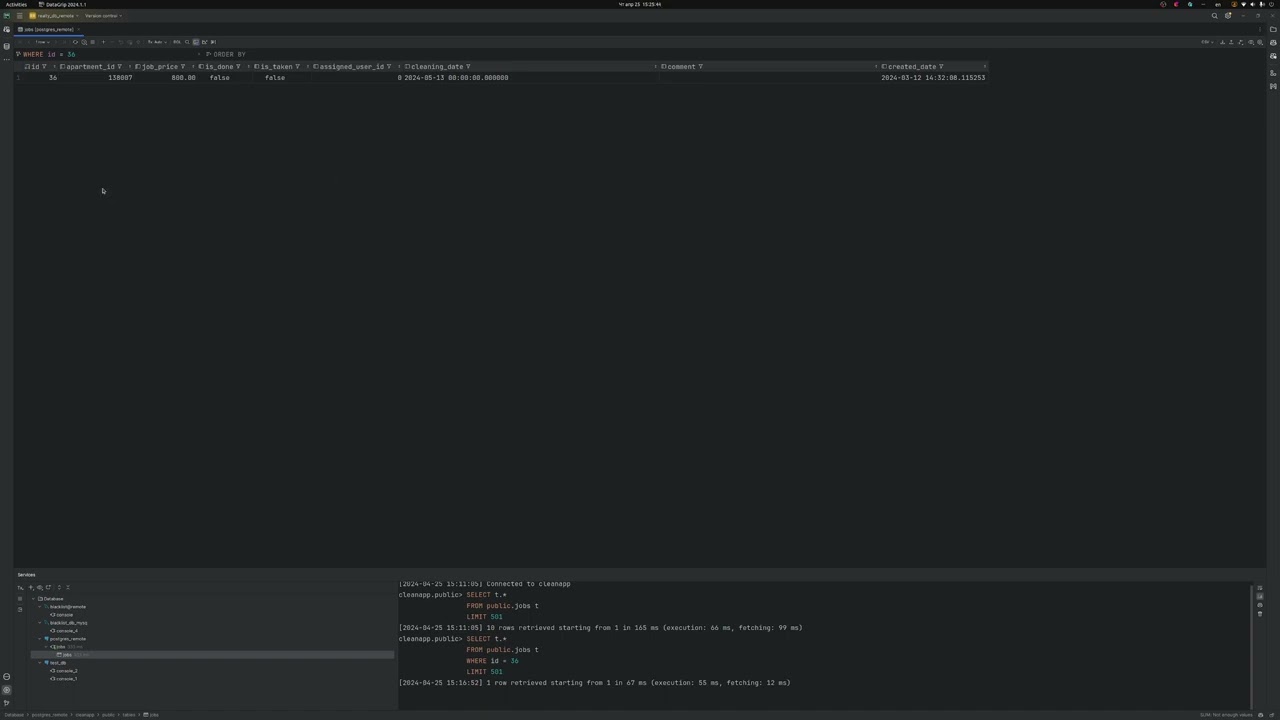Open the main hamburger menu
This screenshot has height=720, width=1280.
click(x=20, y=16)
